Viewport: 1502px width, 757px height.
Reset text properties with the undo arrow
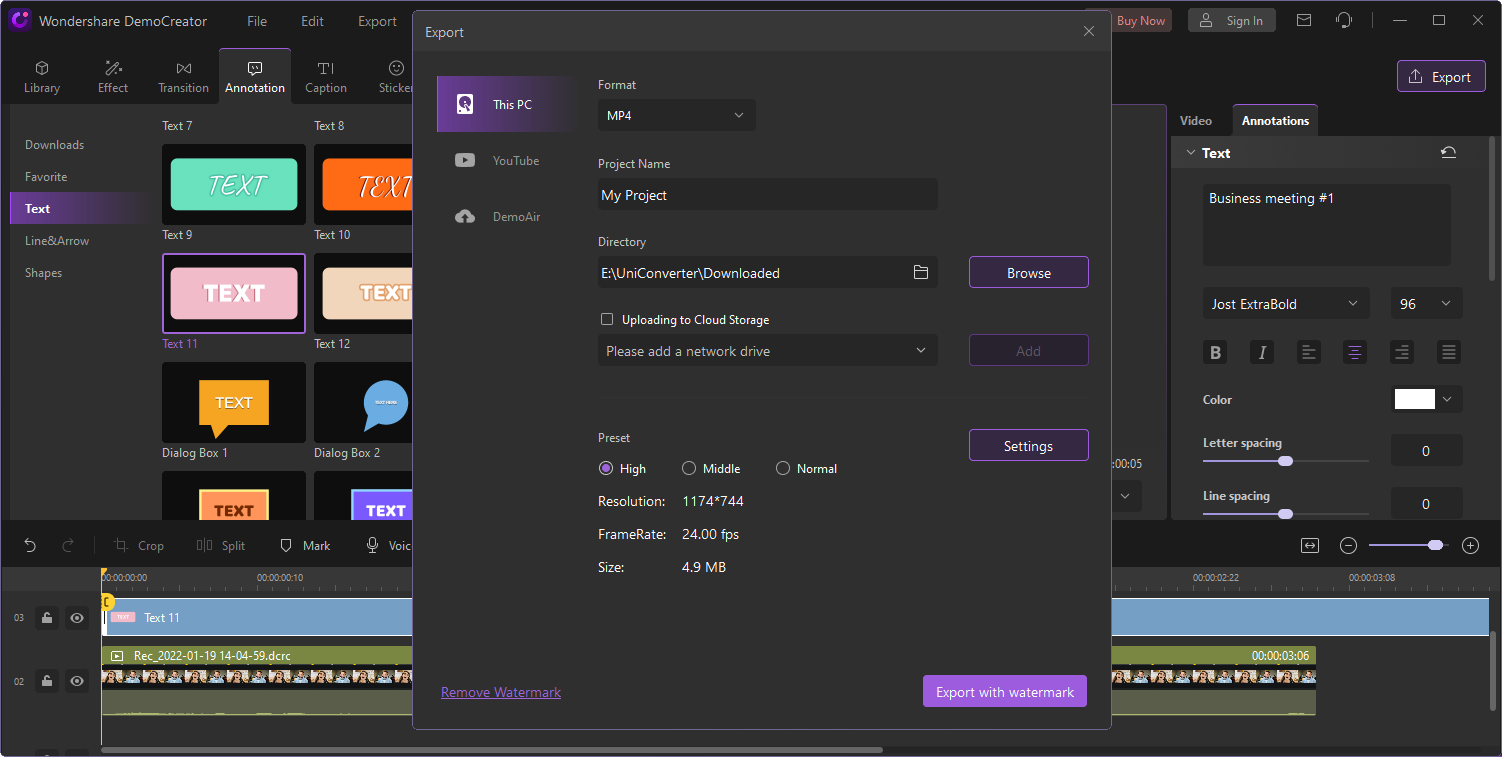pyautogui.click(x=1448, y=153)
